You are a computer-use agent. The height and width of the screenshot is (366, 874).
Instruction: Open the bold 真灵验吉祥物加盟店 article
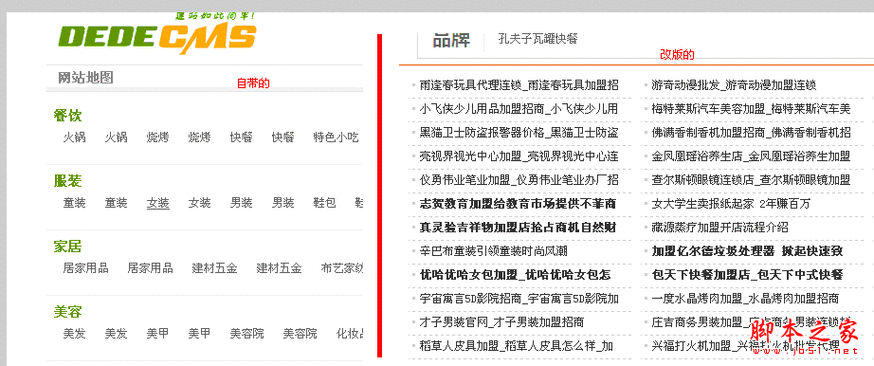pyautogui.click(x=518, y=228)
